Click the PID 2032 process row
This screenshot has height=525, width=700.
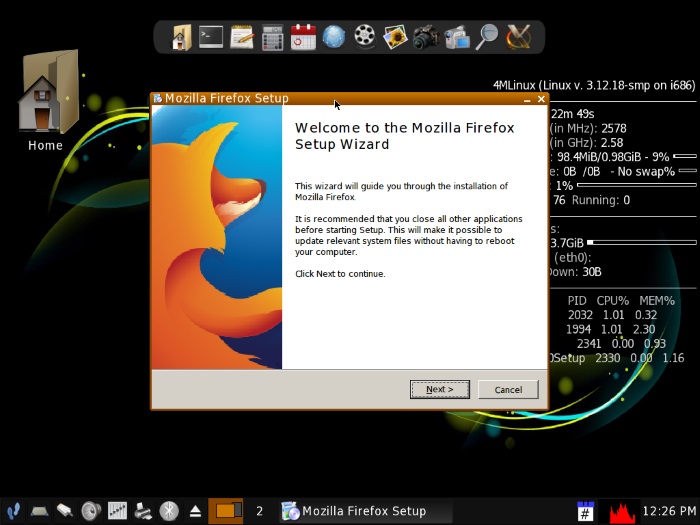click(x=612, y=315)
